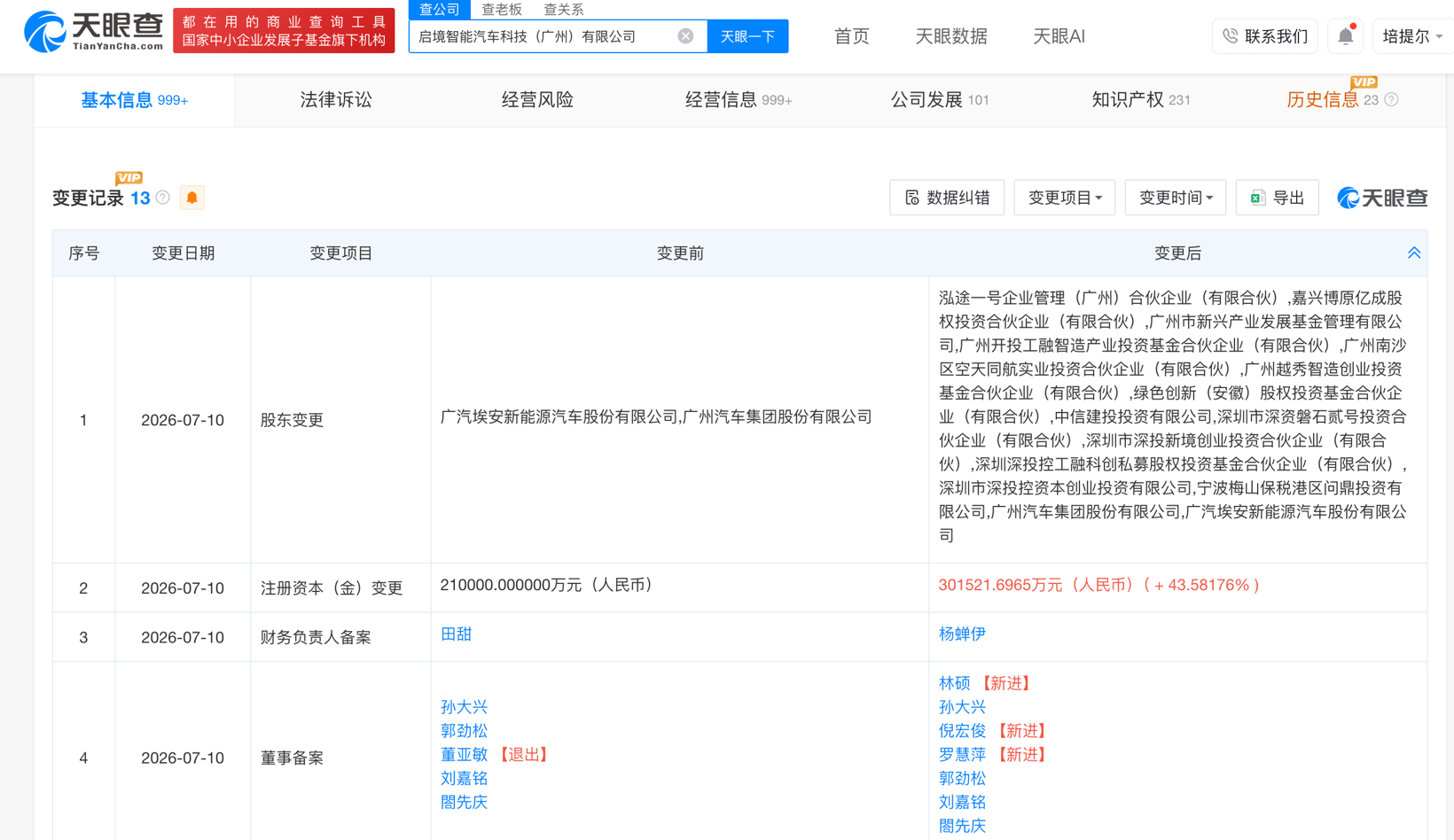Click the 天眼一下 search button

pyautogui.click(x=747, y=36)
